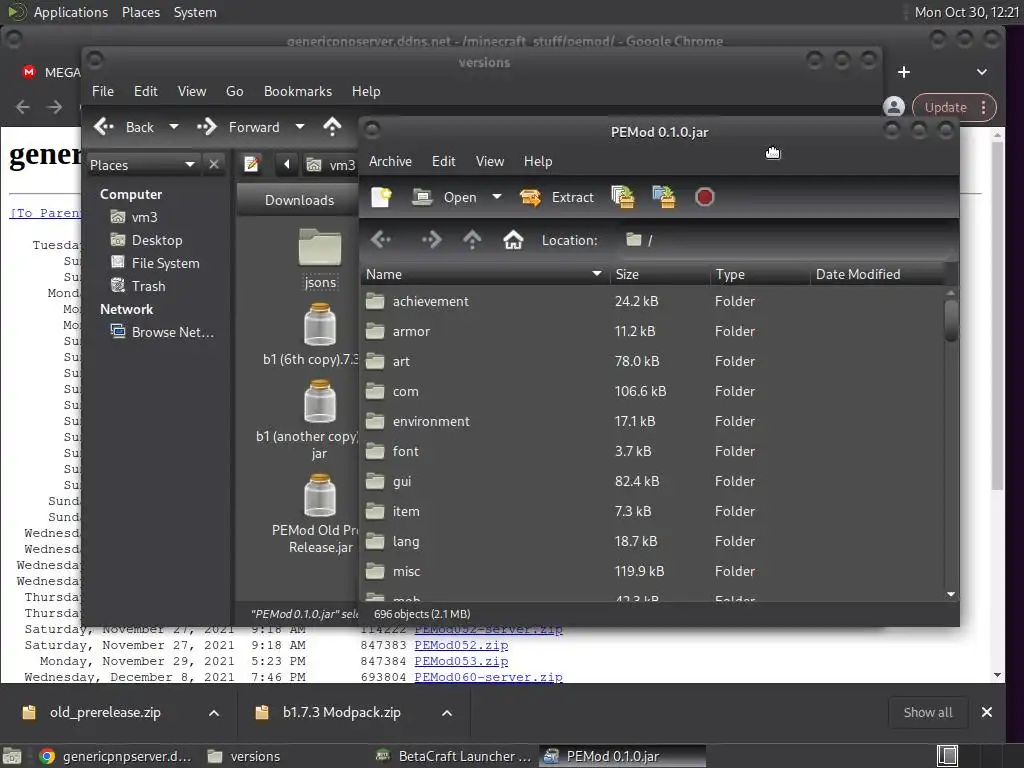Click the vm3 path bar button

tap(331, 165)
